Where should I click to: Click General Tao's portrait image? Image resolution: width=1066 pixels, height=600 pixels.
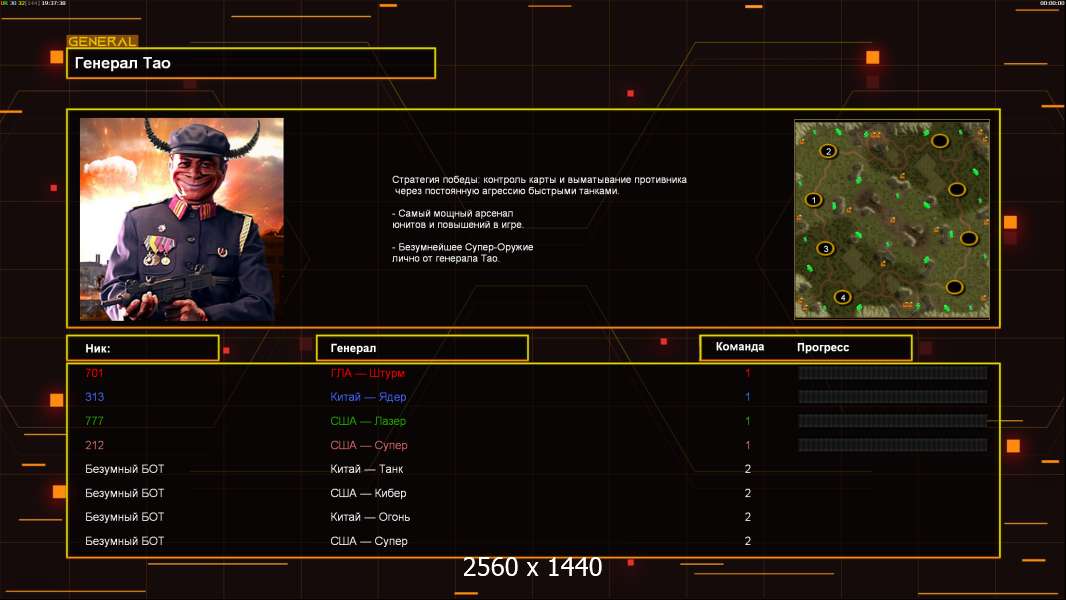(x=182, y=219)
